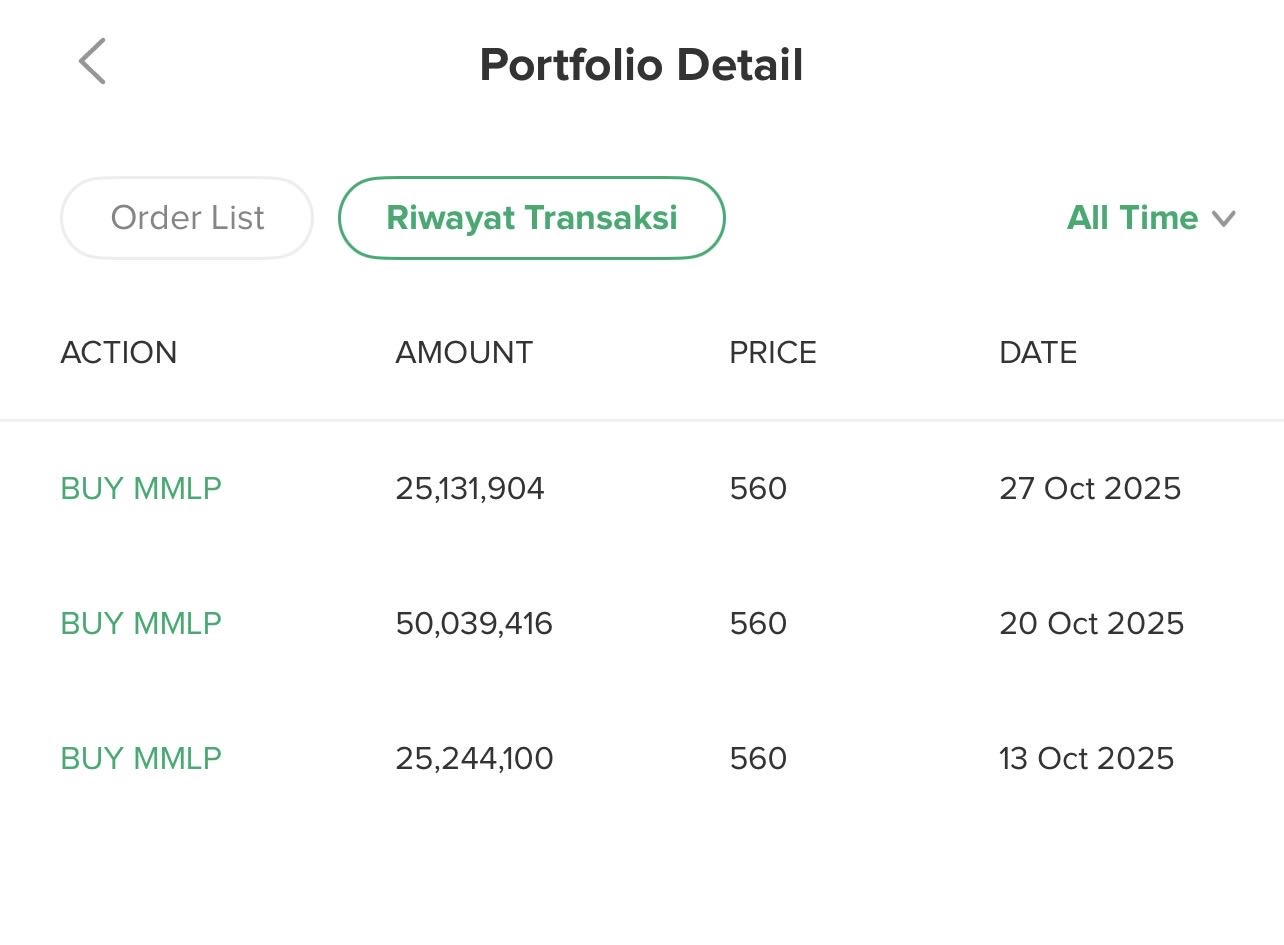
Task: Click the chevron next to All Time
Action: point(1224,219)
